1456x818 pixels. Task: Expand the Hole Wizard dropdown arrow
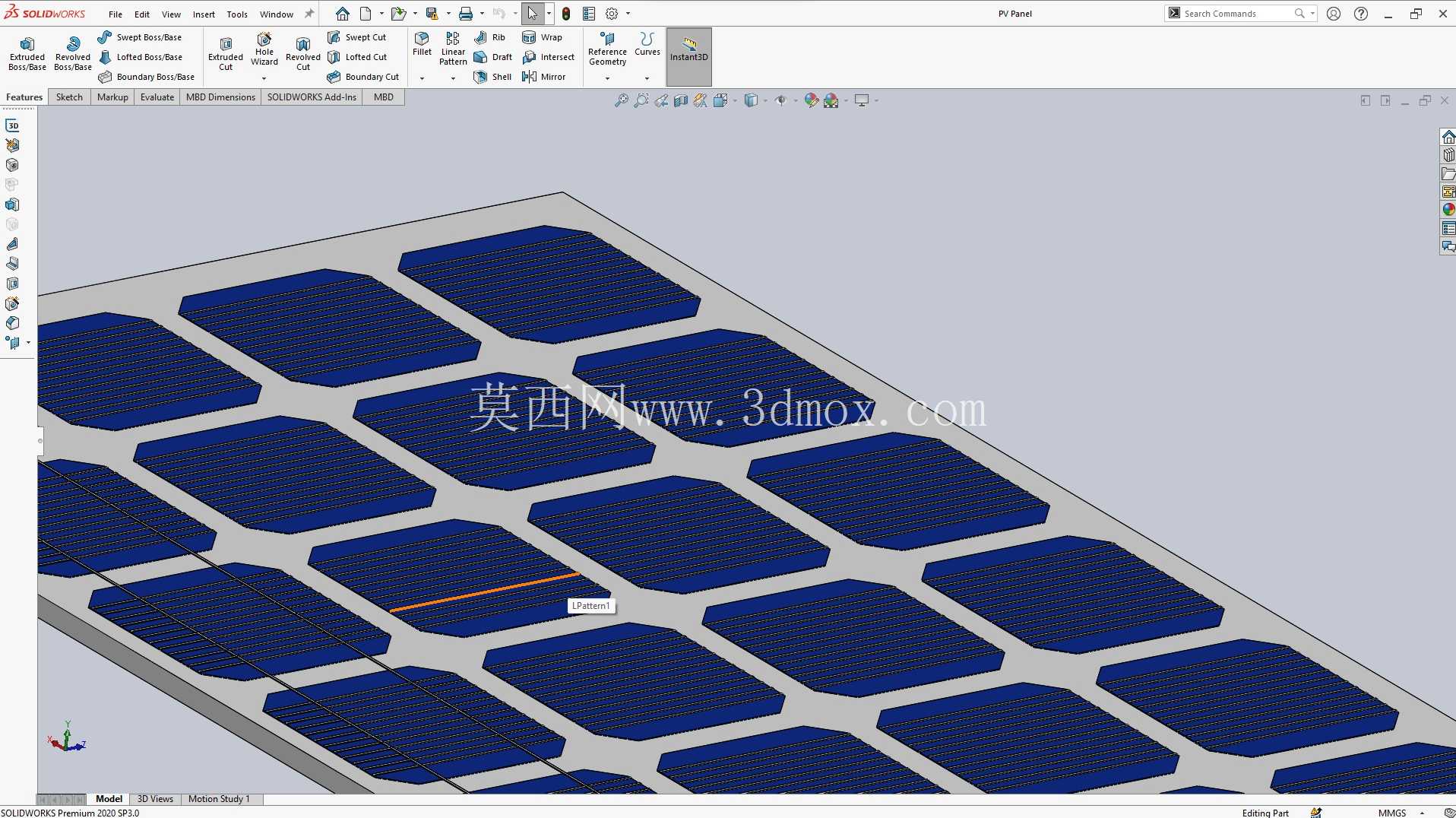point(264,78)
